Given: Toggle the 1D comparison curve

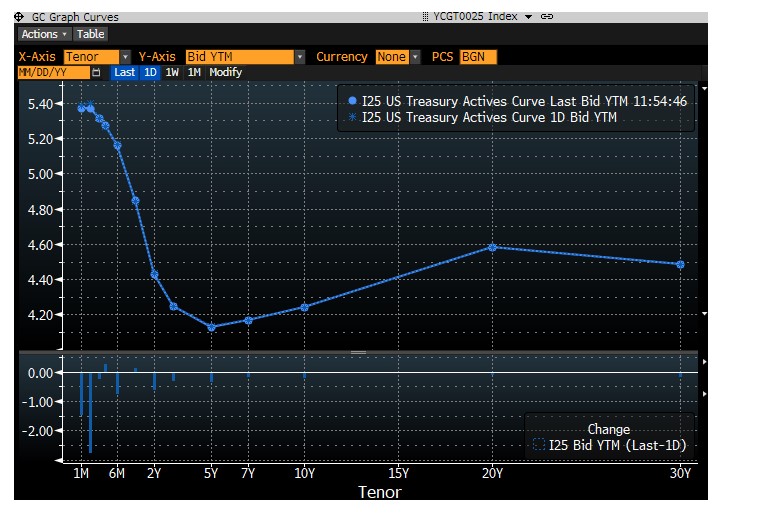Looking at the screenshot, I should (x=150, y=72).
